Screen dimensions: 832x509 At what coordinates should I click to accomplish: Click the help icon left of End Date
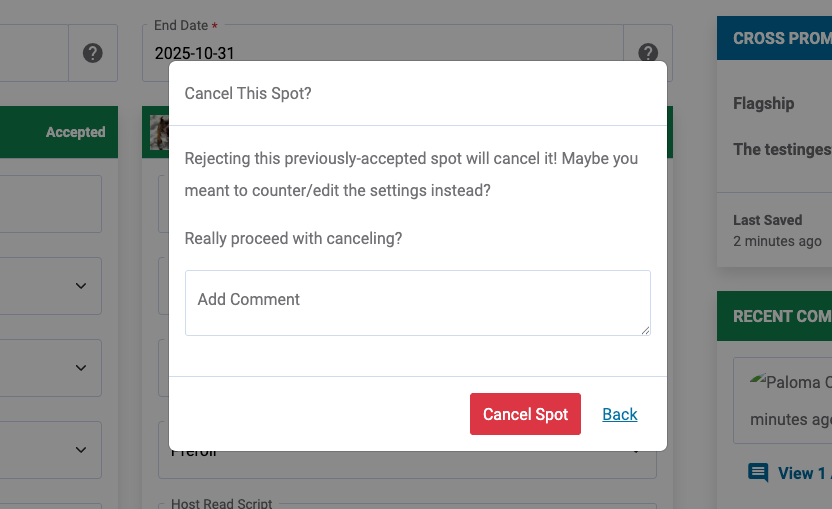[x=93, y=53]
